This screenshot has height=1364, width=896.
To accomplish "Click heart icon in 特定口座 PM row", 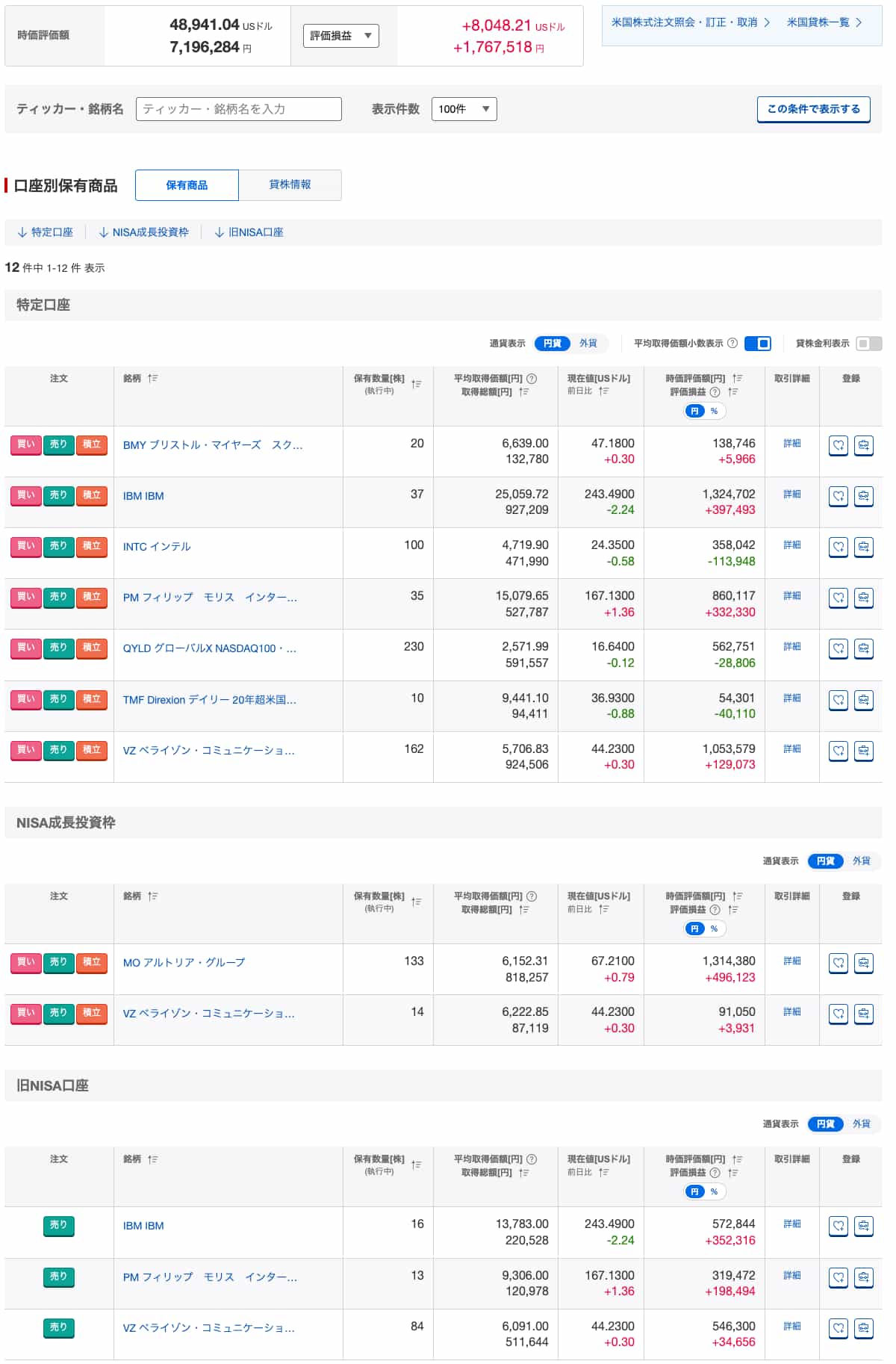I will click(839, 598).
